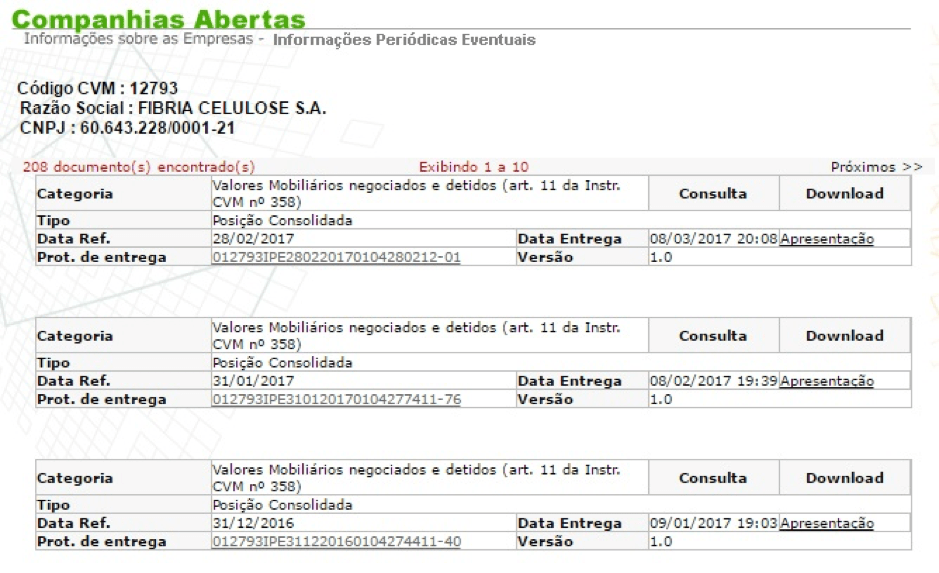Click Posição Consolidada in the 31/12/2016 entry
The width and height of the screenshot is (939, 573).
coord(282,505)
